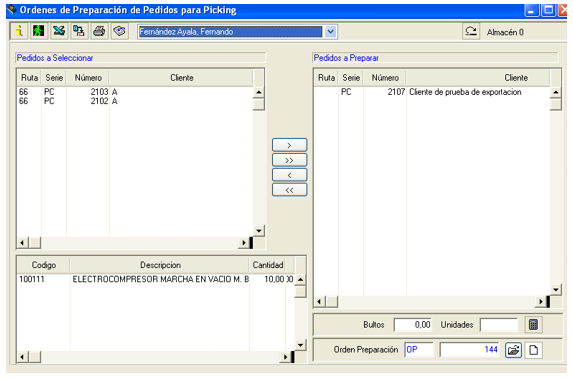The height and width of the screenshot is (378, 573).
Task: Click the Codigo column header
Action: click(44, 265)
